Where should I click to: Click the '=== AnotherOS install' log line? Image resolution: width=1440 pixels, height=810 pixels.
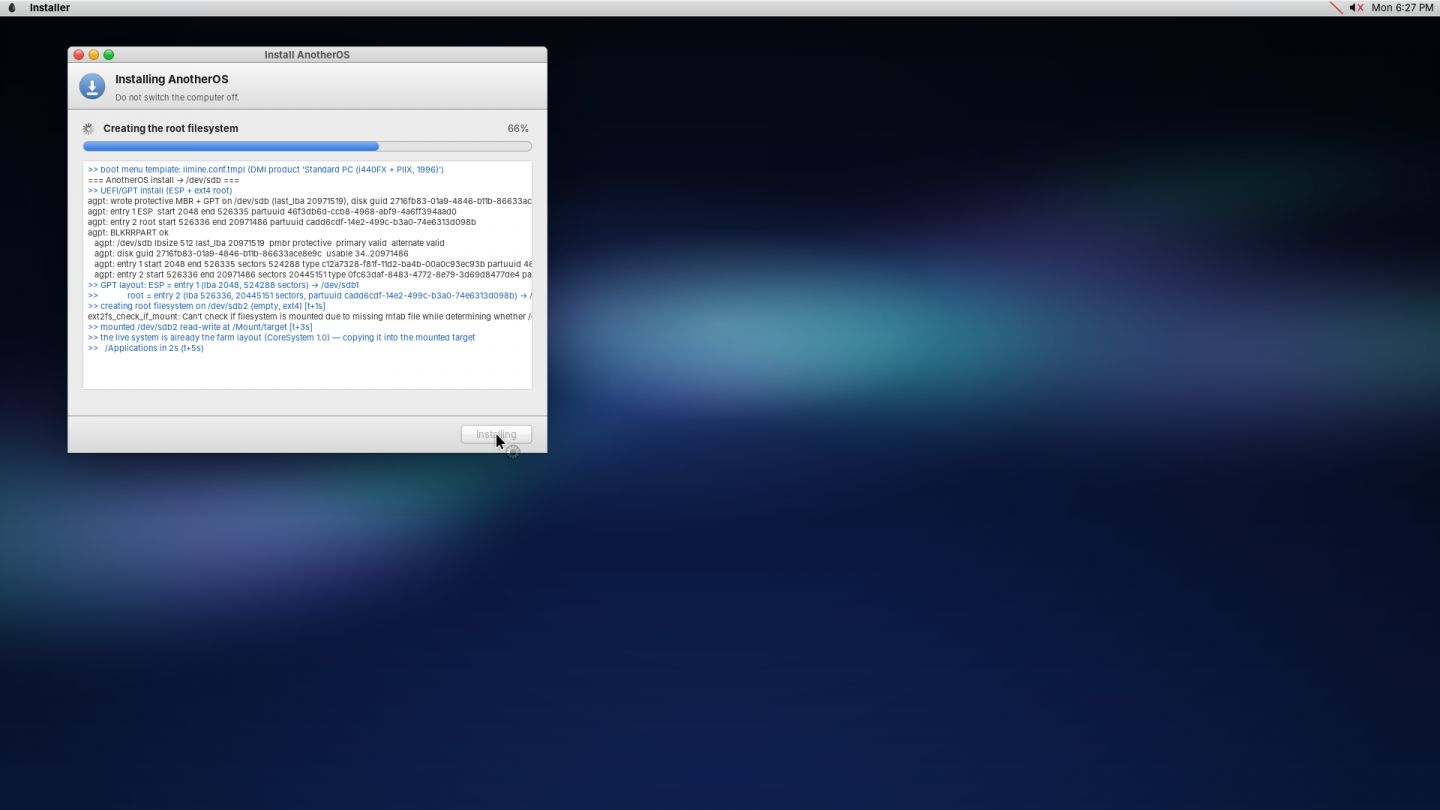coord(163,180)
